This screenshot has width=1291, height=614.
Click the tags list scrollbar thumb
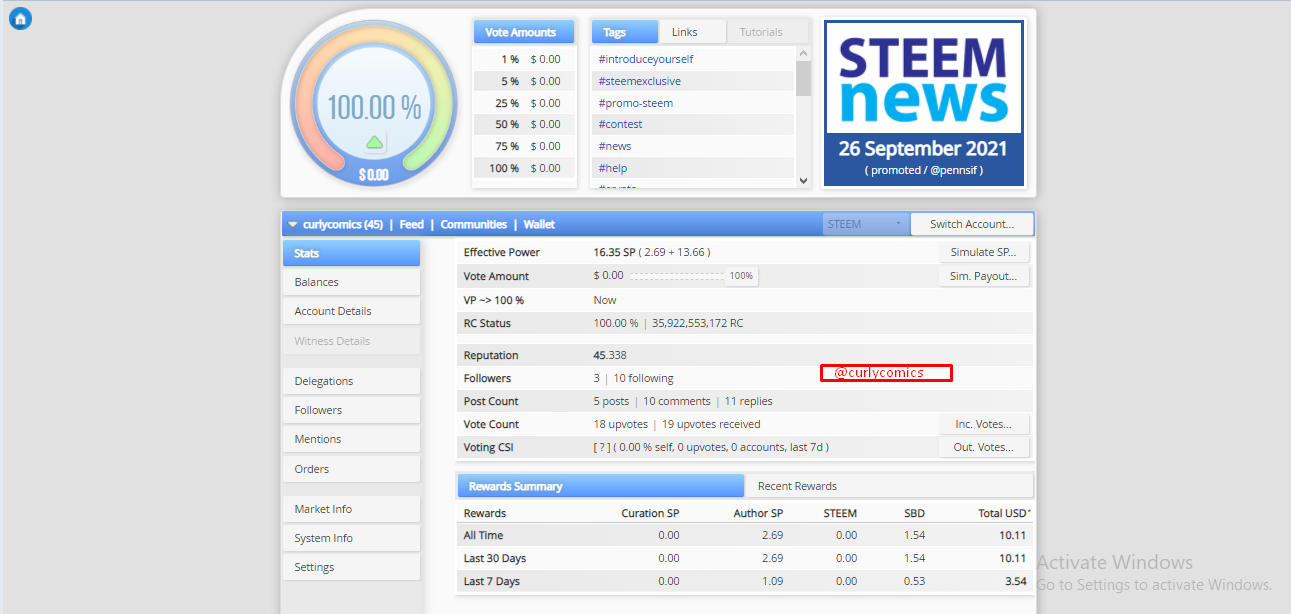(x=803, y=77)
